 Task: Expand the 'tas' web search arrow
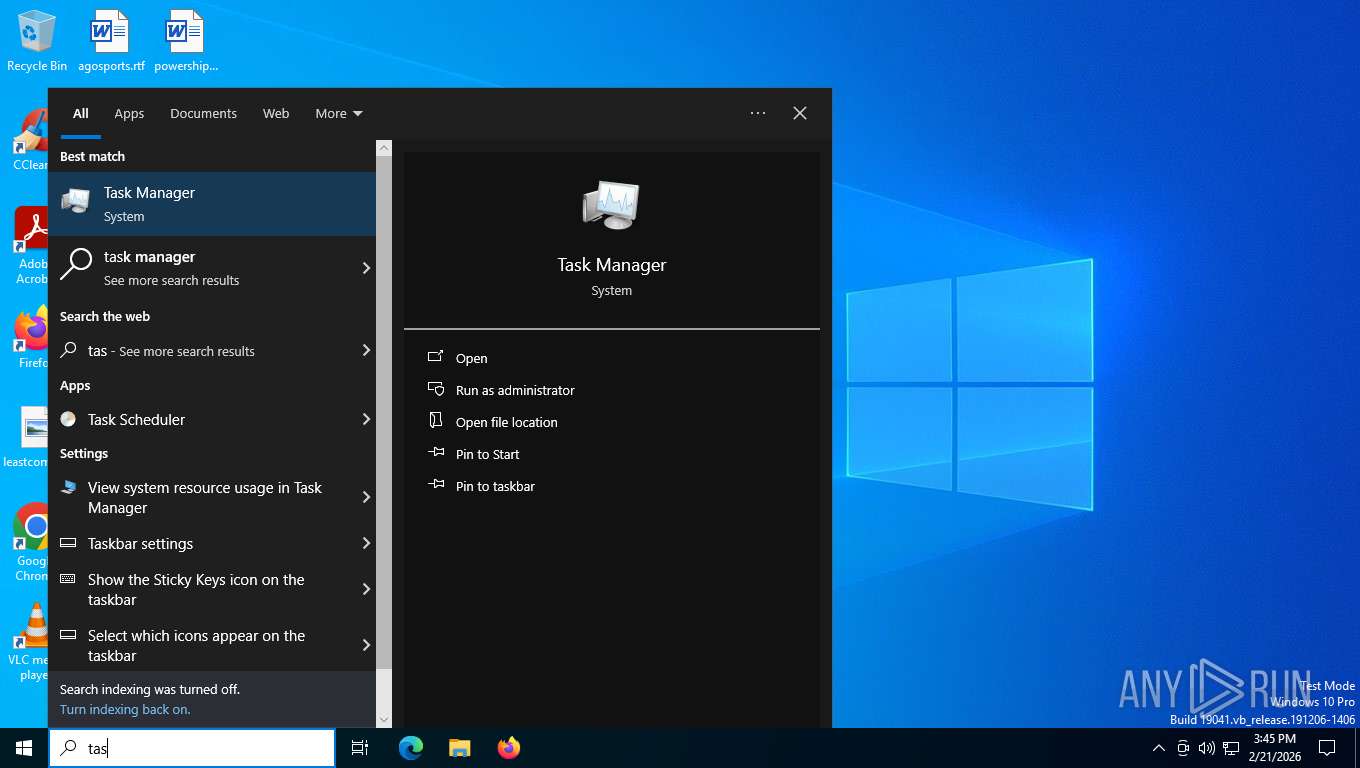(366, 350)
